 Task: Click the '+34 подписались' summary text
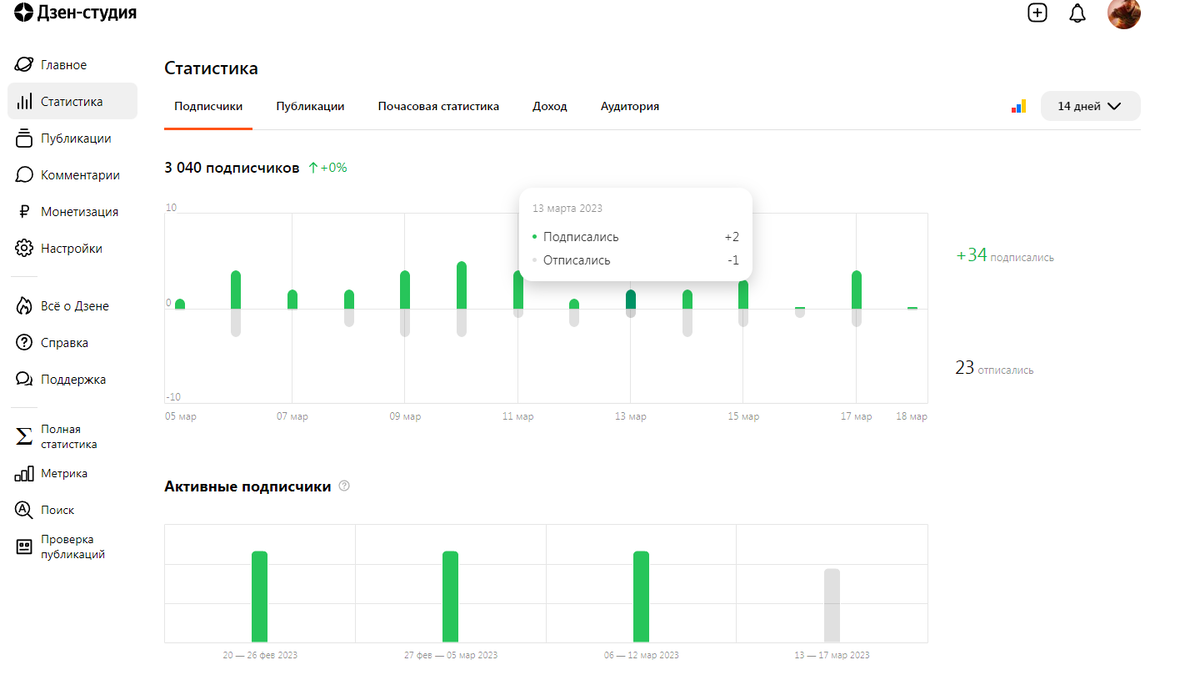[x=1005, y=256]
